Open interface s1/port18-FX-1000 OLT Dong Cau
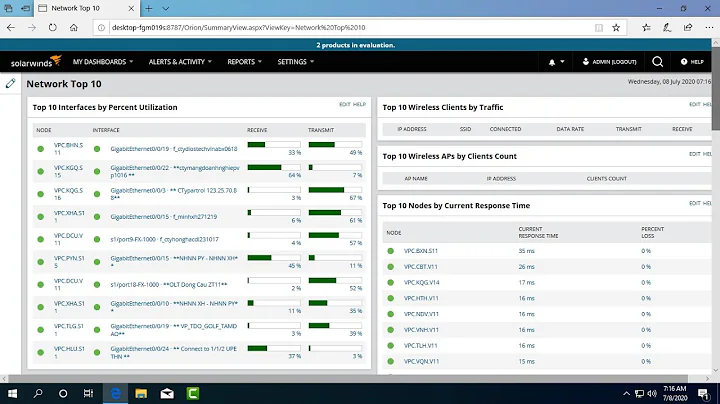This screenshot has height=404, width=720. coord(169,285)
